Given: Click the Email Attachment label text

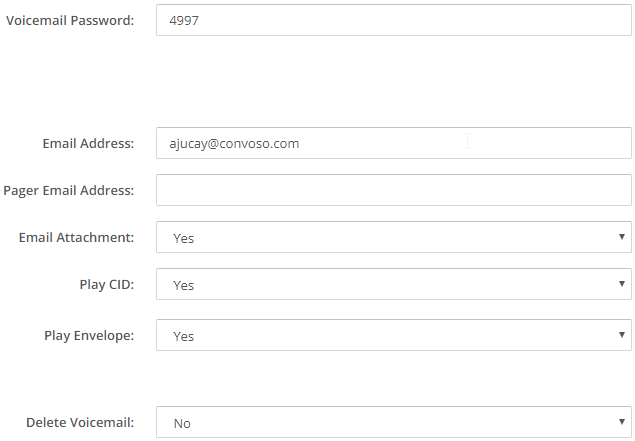Looking at the screenshot, I should pyautogui.click(x=76, y=237).
